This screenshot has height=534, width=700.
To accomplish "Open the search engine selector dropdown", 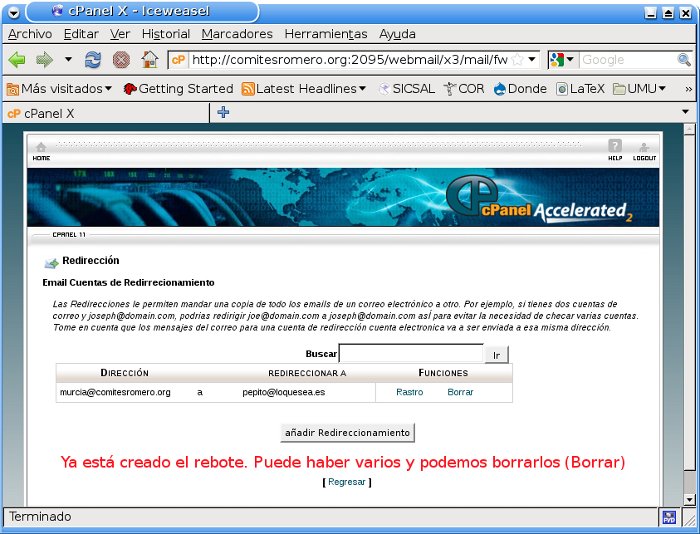I will pyautogui.click(x=563, y=60).
